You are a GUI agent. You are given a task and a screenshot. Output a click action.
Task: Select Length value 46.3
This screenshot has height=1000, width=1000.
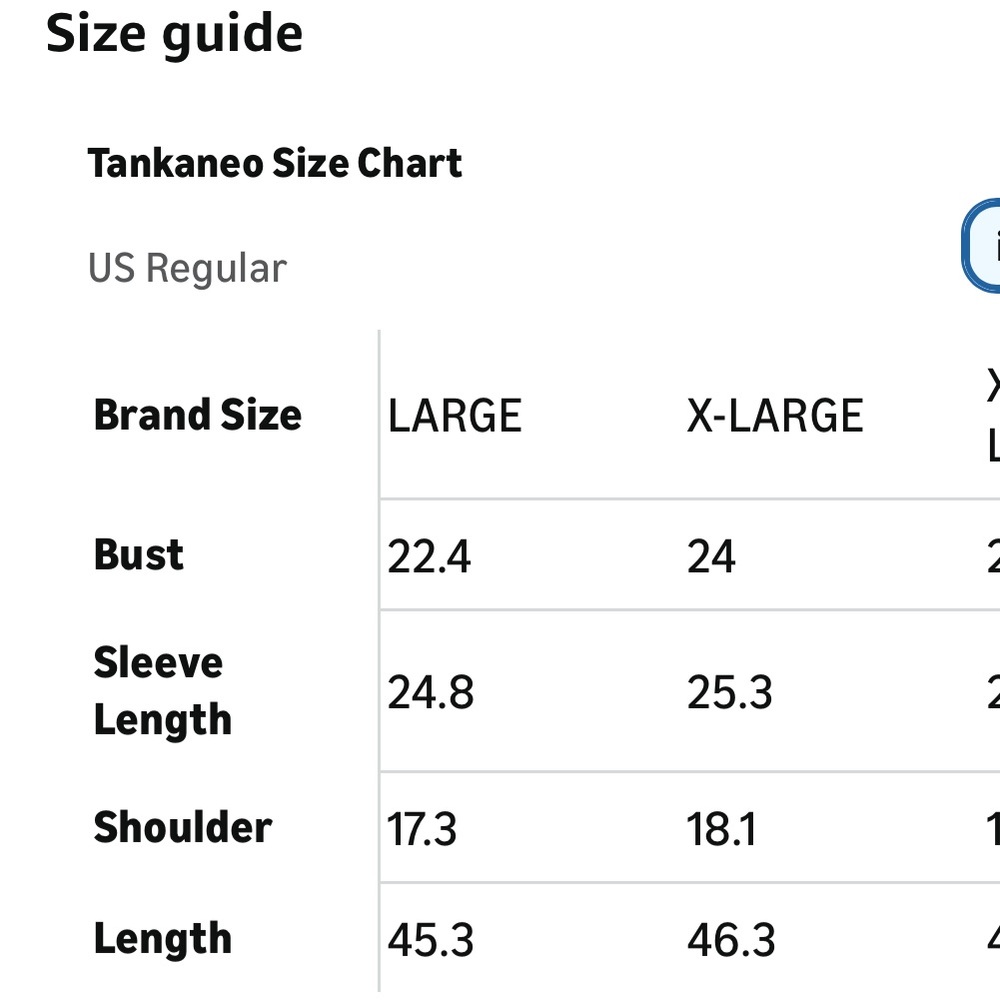[730, 941]
